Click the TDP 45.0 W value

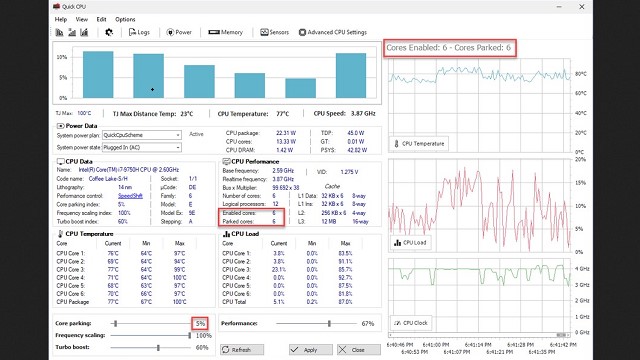356,133
